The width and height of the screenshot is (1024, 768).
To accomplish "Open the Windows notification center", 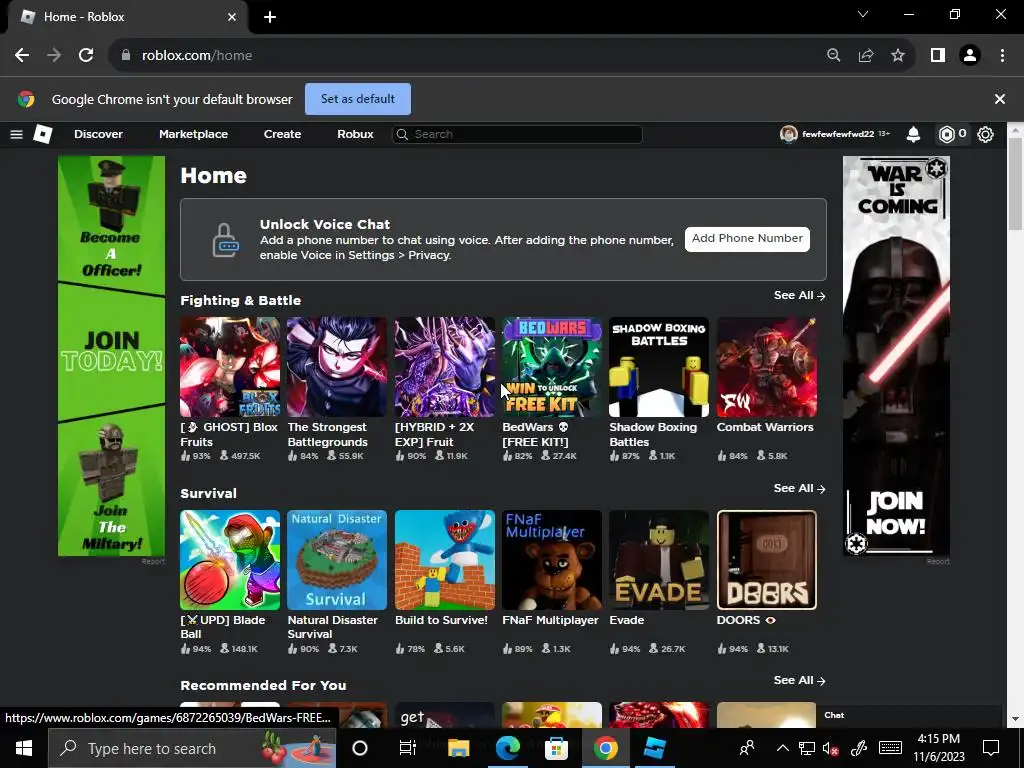I will point(991,748).
